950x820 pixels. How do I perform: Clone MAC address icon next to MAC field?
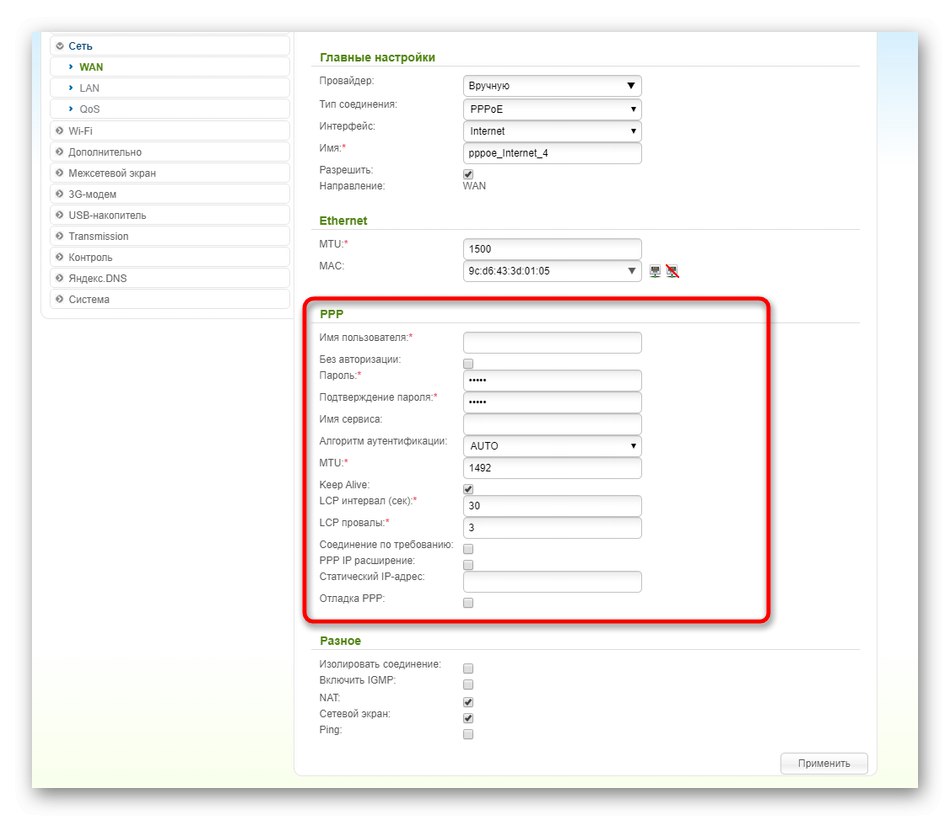point(654,271)
